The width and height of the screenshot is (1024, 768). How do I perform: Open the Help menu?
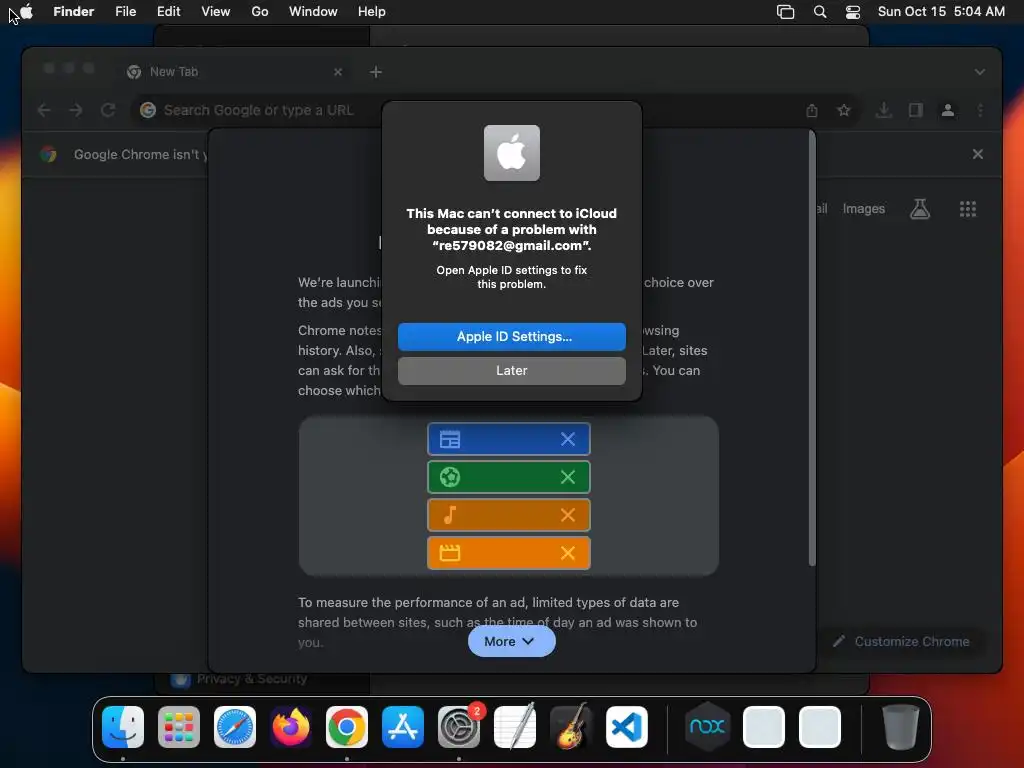[372, 11]
